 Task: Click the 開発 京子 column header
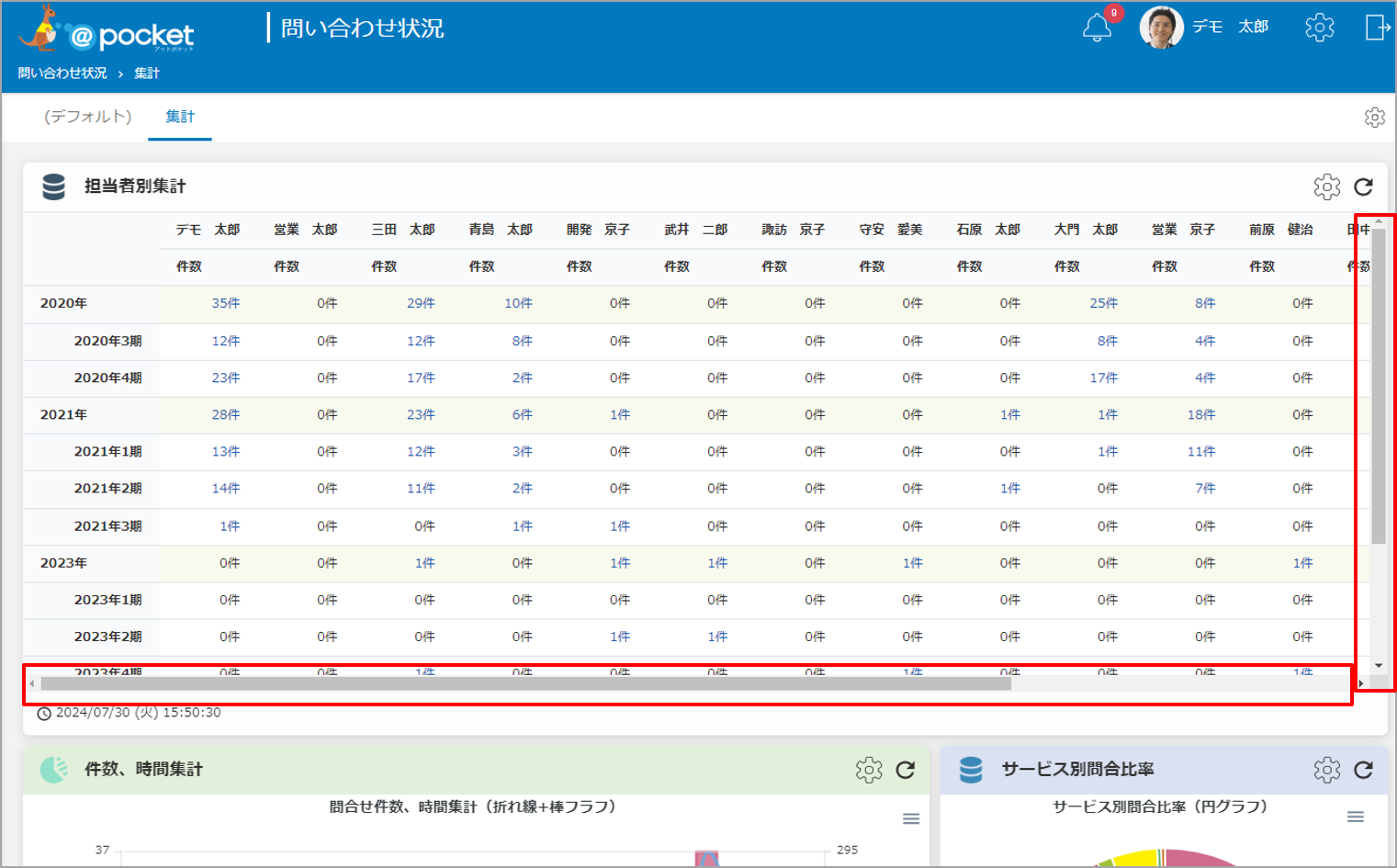click(x=598, y=230)
